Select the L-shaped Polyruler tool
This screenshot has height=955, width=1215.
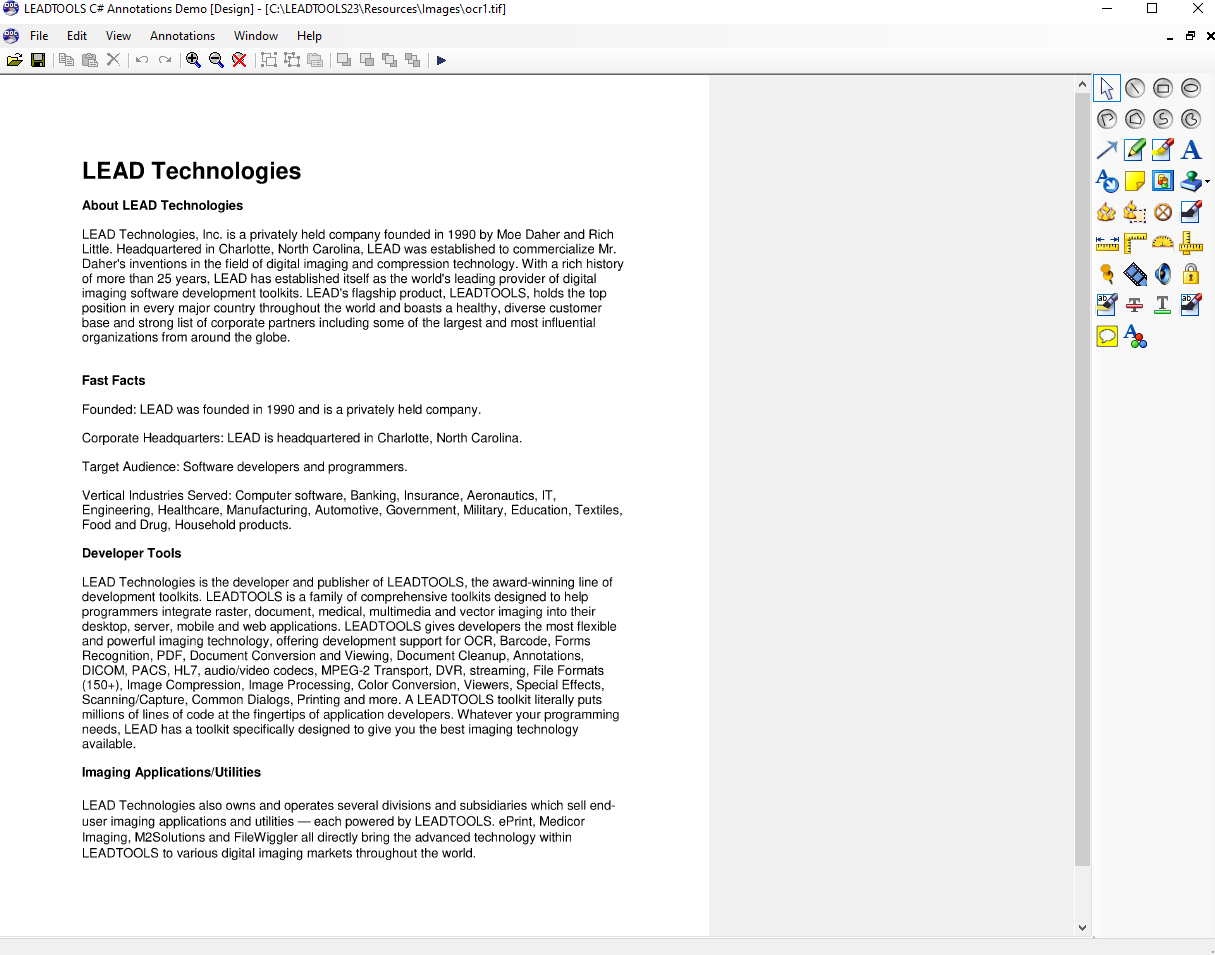pyautogui.click(x=1135, y=243)
